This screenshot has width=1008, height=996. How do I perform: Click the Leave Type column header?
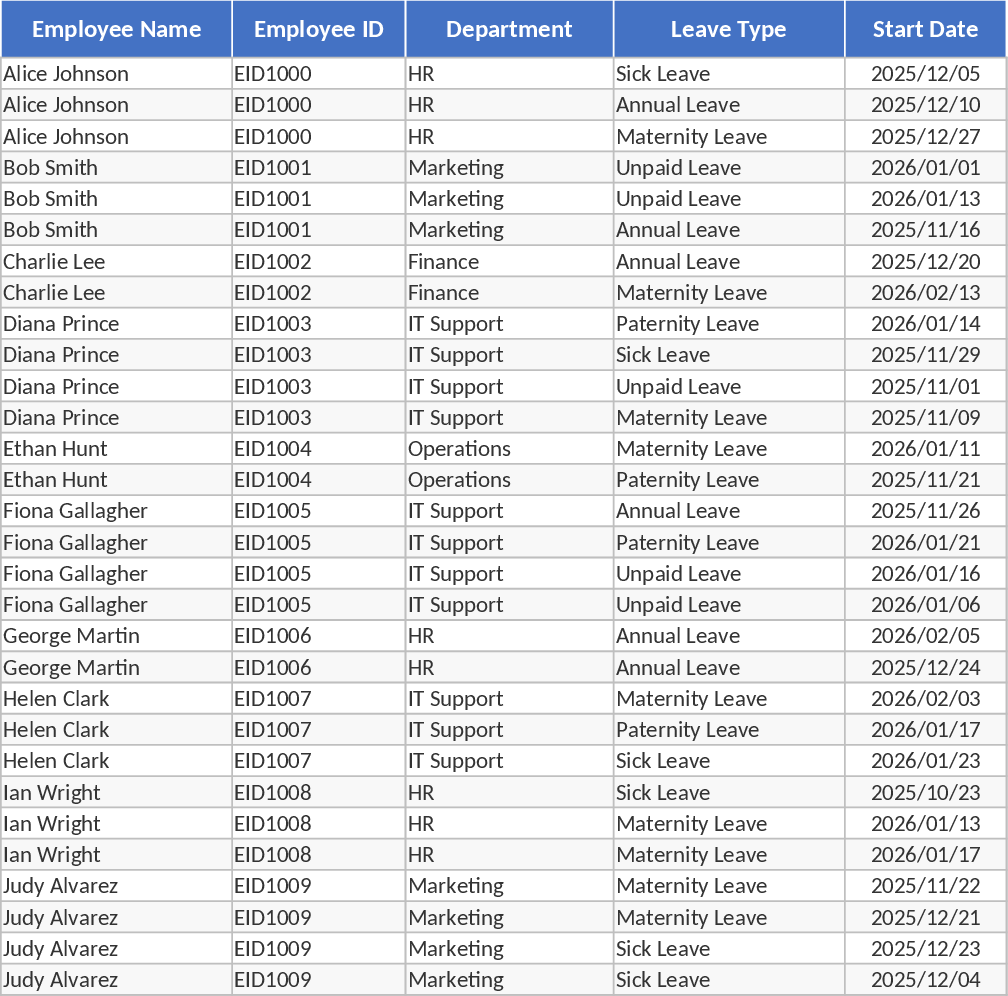click(728, 29)
